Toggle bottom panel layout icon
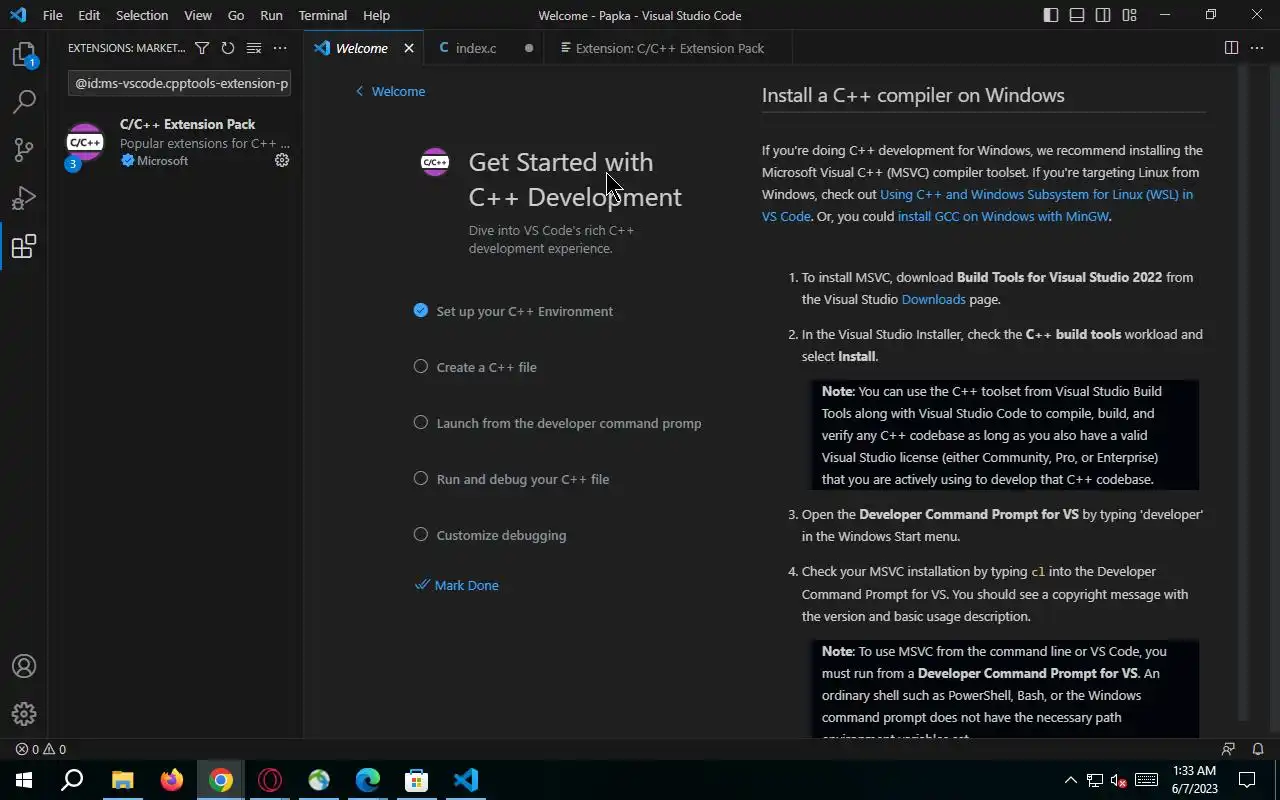The width and height of the screenshot is (1280, 800). [1077, 15]
